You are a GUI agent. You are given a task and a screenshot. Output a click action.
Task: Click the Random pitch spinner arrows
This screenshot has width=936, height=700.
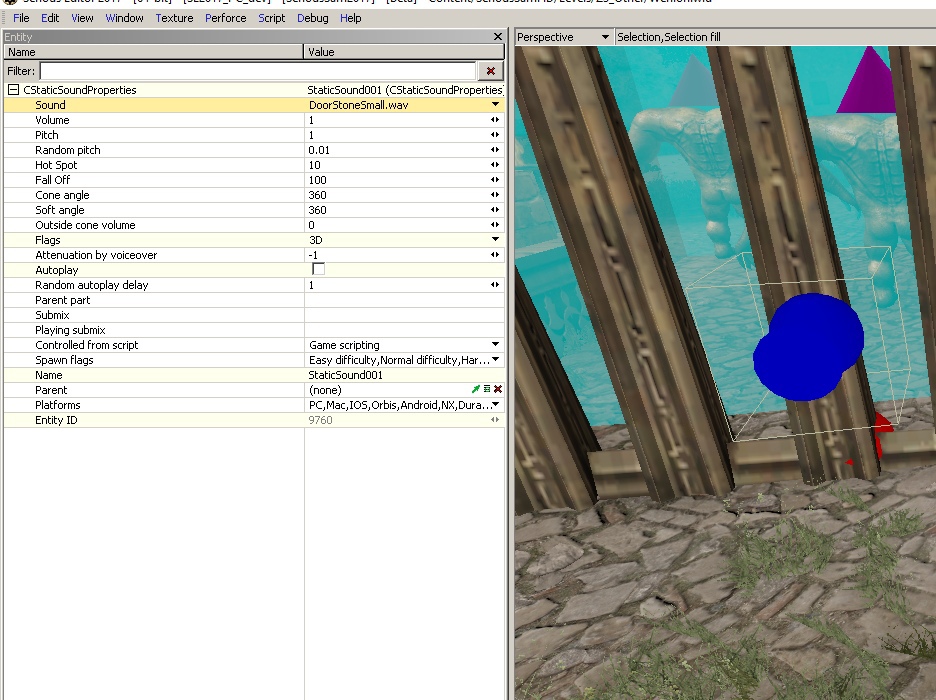pyautogui.click(x=495, y=150)
